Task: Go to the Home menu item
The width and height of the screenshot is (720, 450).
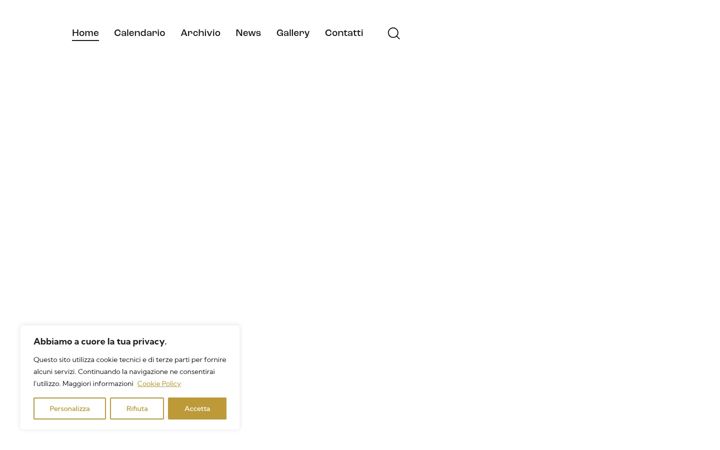Action: [85, 33]
